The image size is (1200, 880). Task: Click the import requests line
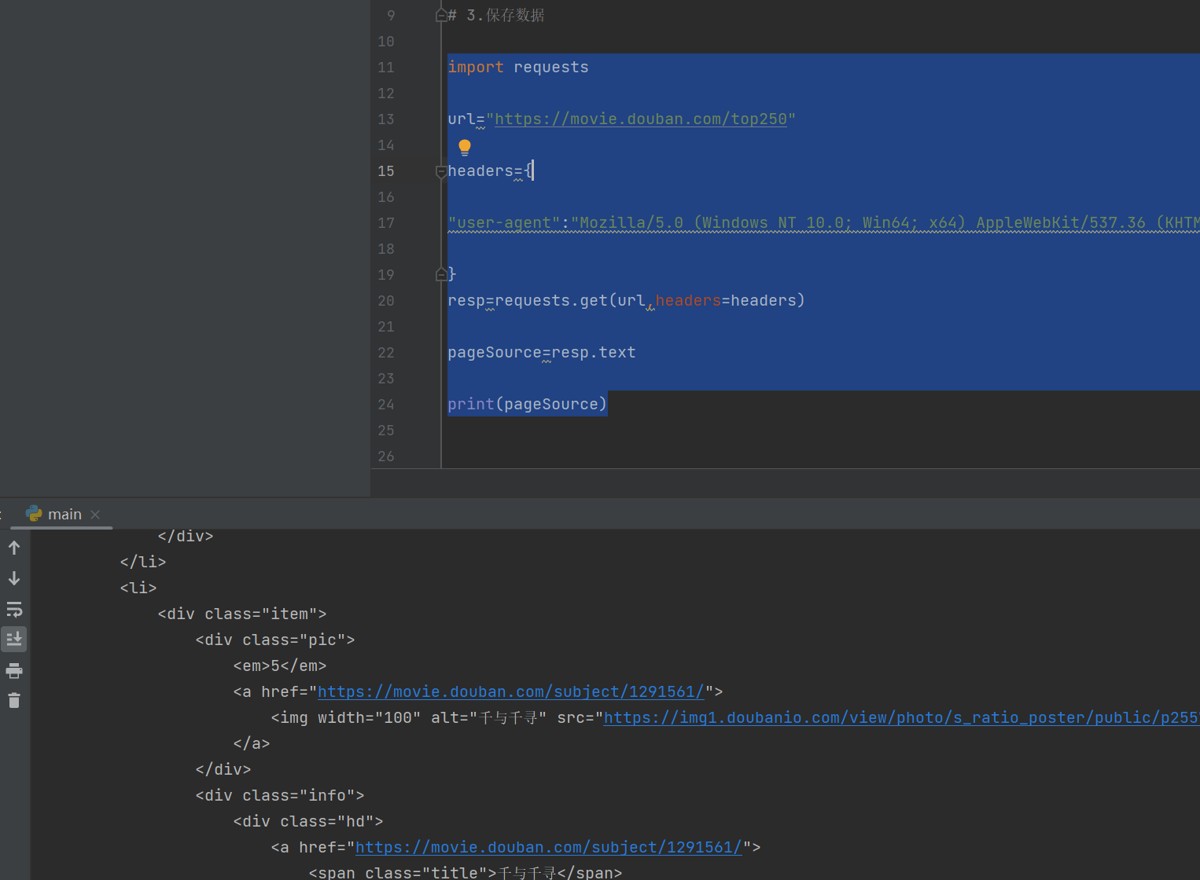point(518,68)
